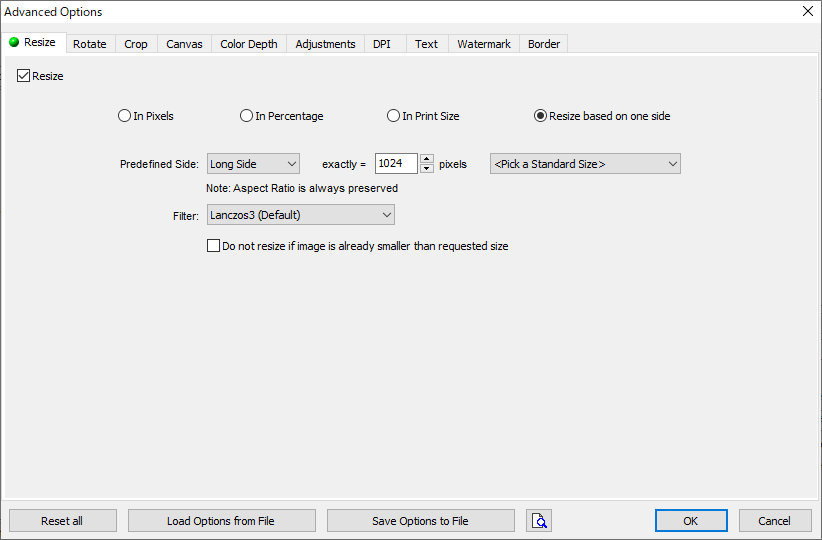Decrease pixel value with down spinner arrow
Image resolution: width=822 pixels, height=540 pixels.
click(427, 168)
